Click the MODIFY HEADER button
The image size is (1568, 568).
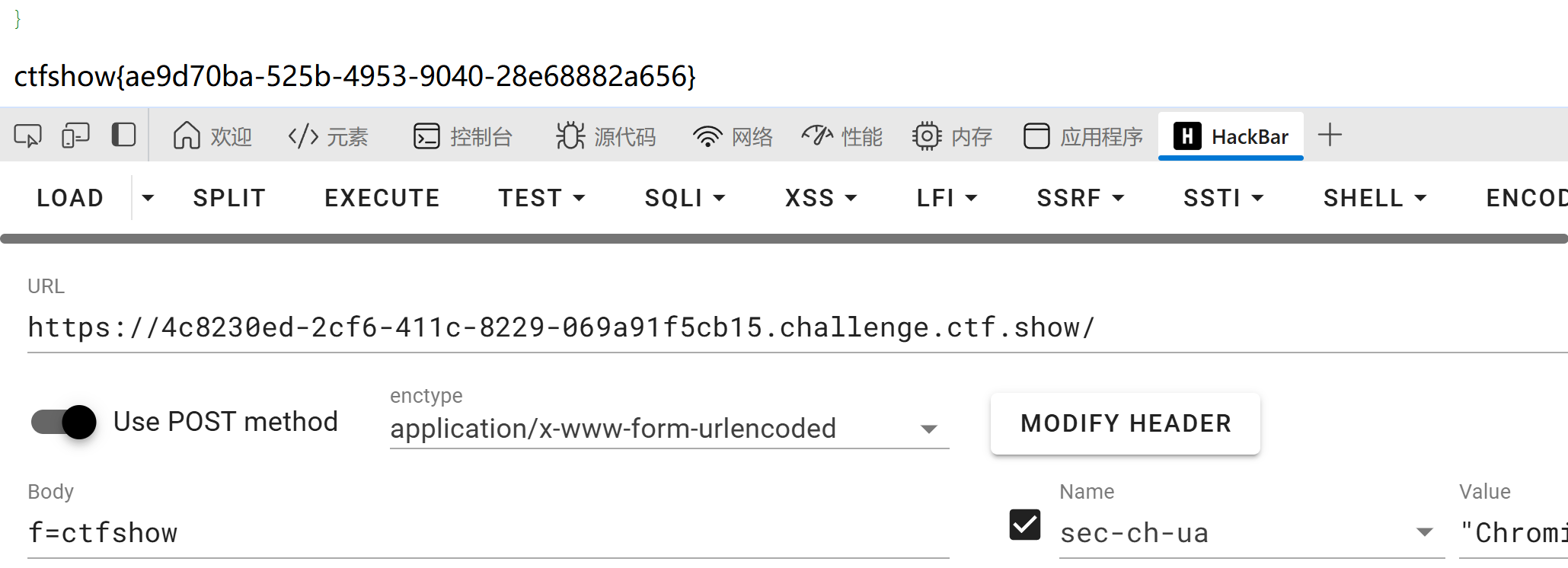1125,423
